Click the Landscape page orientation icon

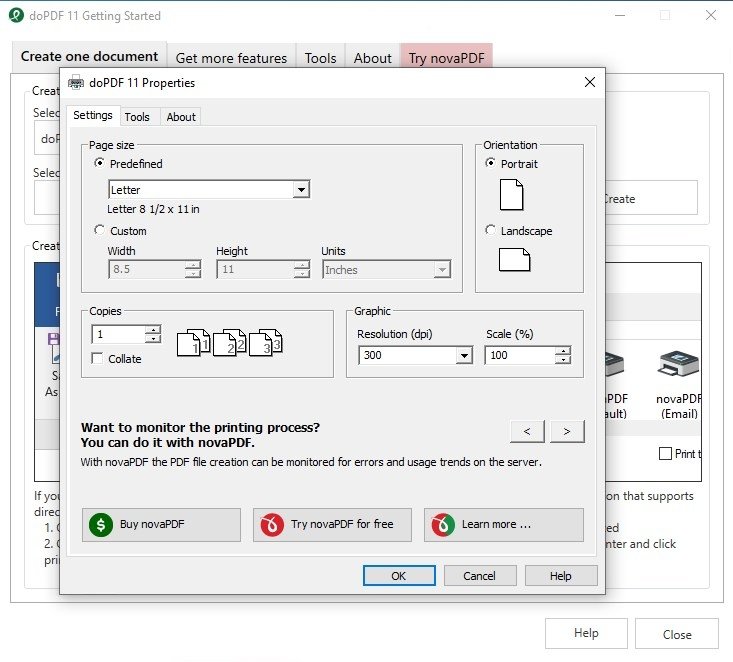coord(514,259)
